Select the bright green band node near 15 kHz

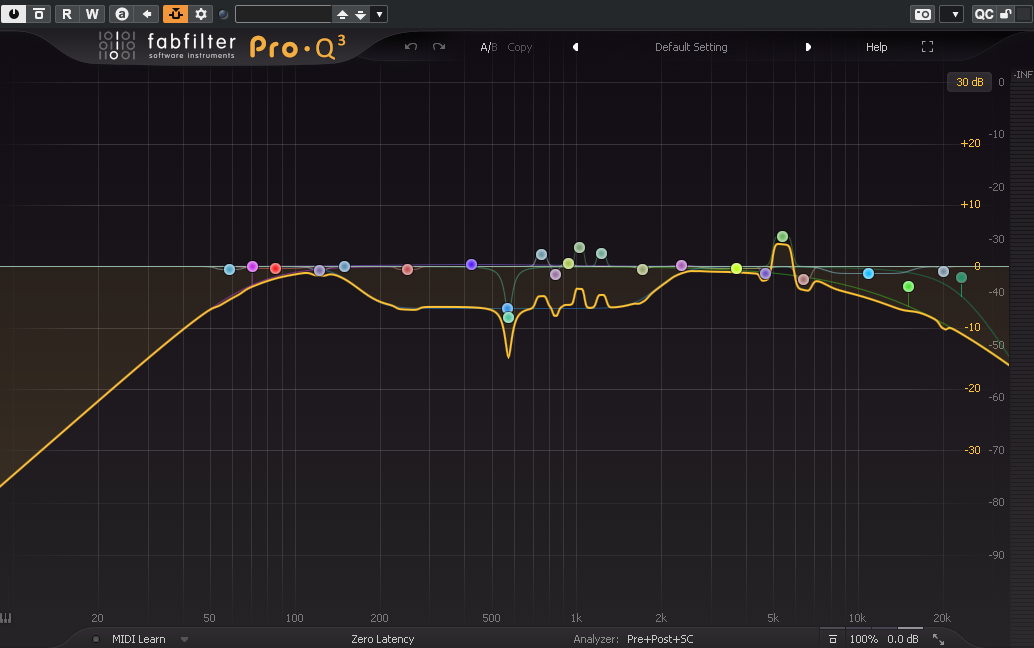(x=909, y=286)
